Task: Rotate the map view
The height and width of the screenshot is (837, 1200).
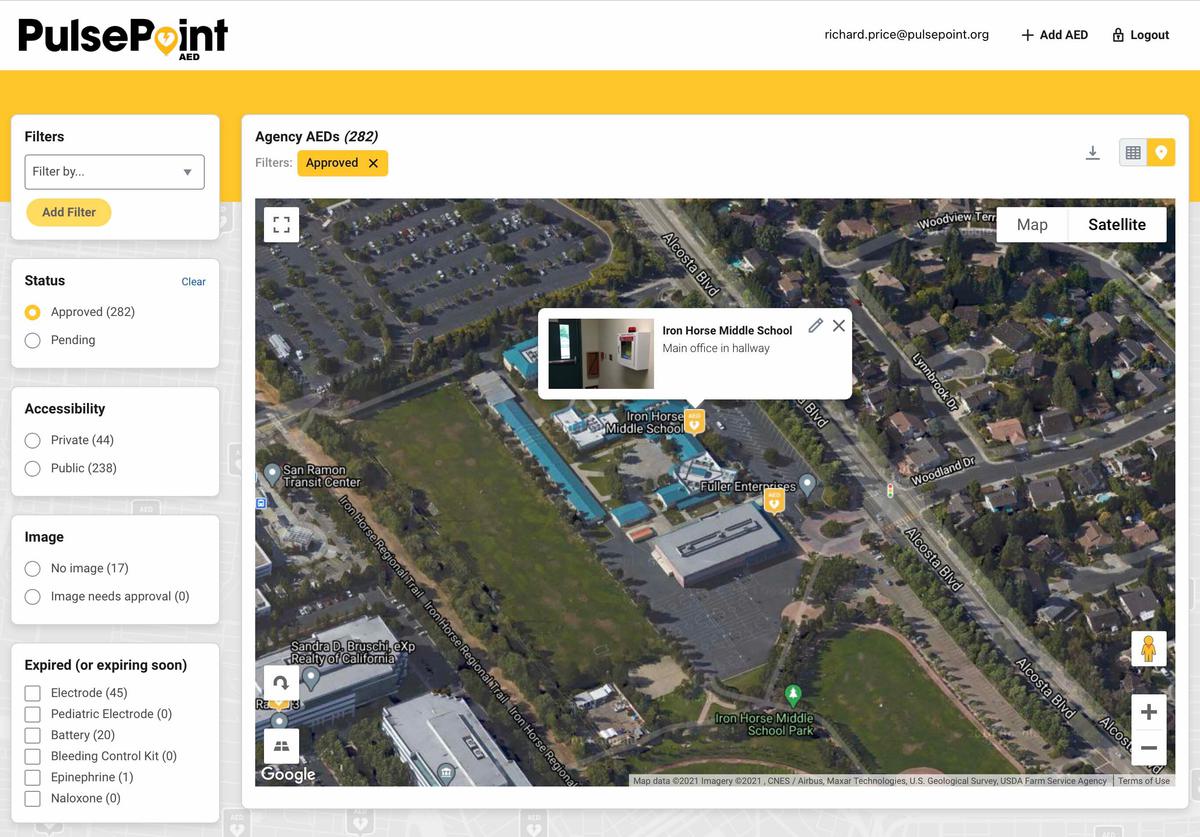Action: (x=281, y=684)
